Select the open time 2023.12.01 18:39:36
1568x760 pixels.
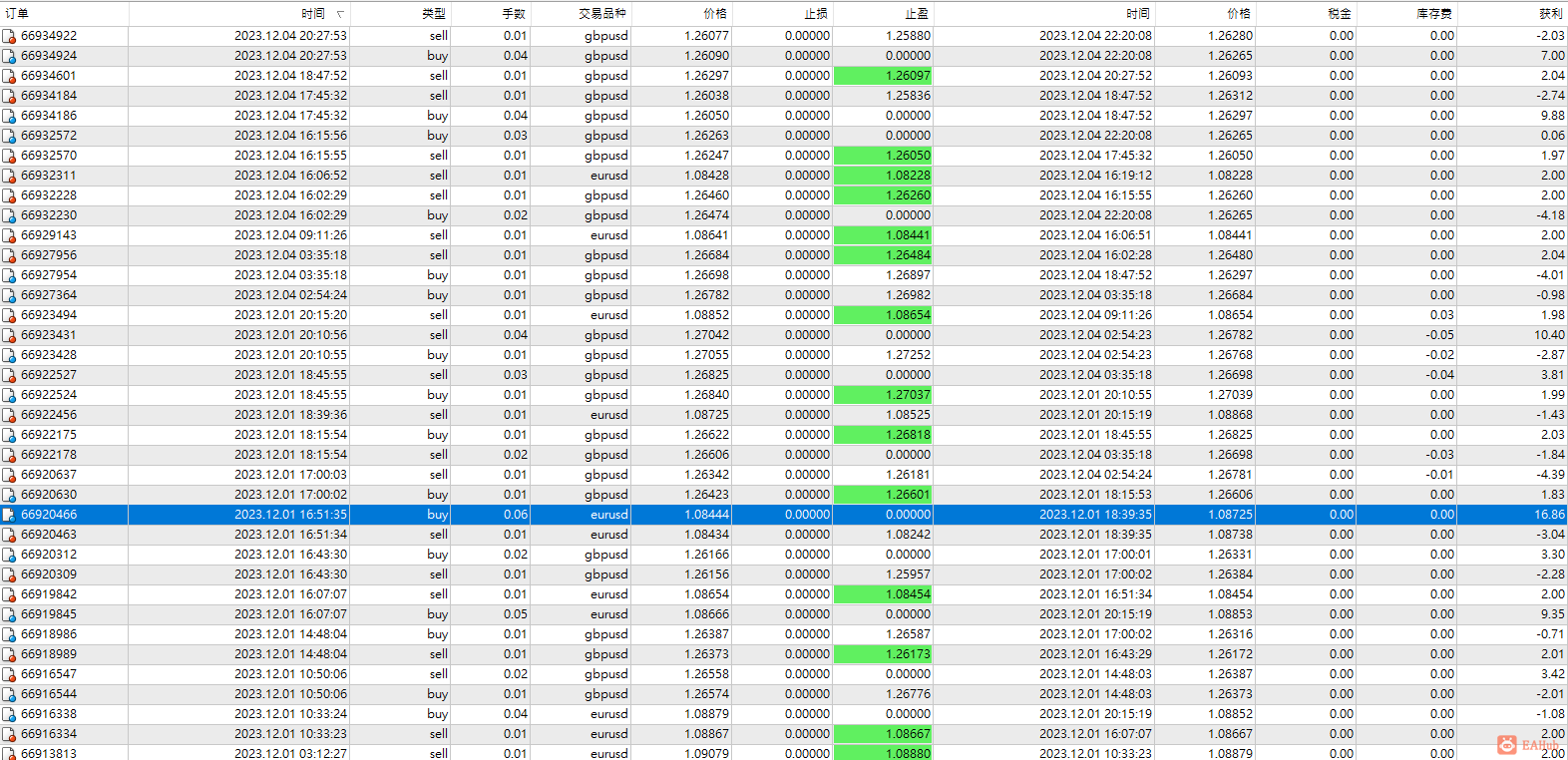[x=291, y=415]
